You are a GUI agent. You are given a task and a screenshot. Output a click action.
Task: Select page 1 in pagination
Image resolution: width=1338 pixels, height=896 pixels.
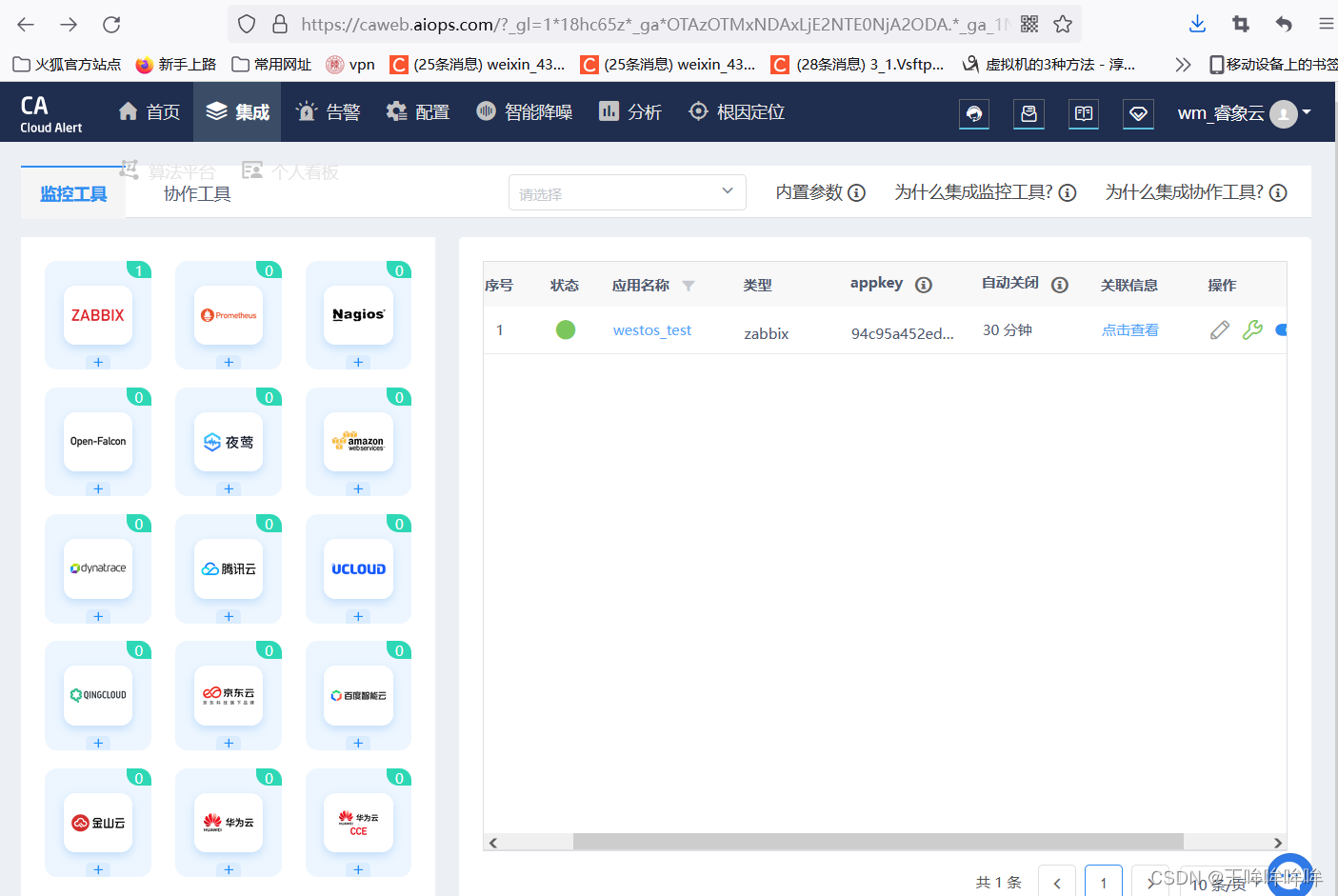pyautogui.click(x=1104, y=883)
